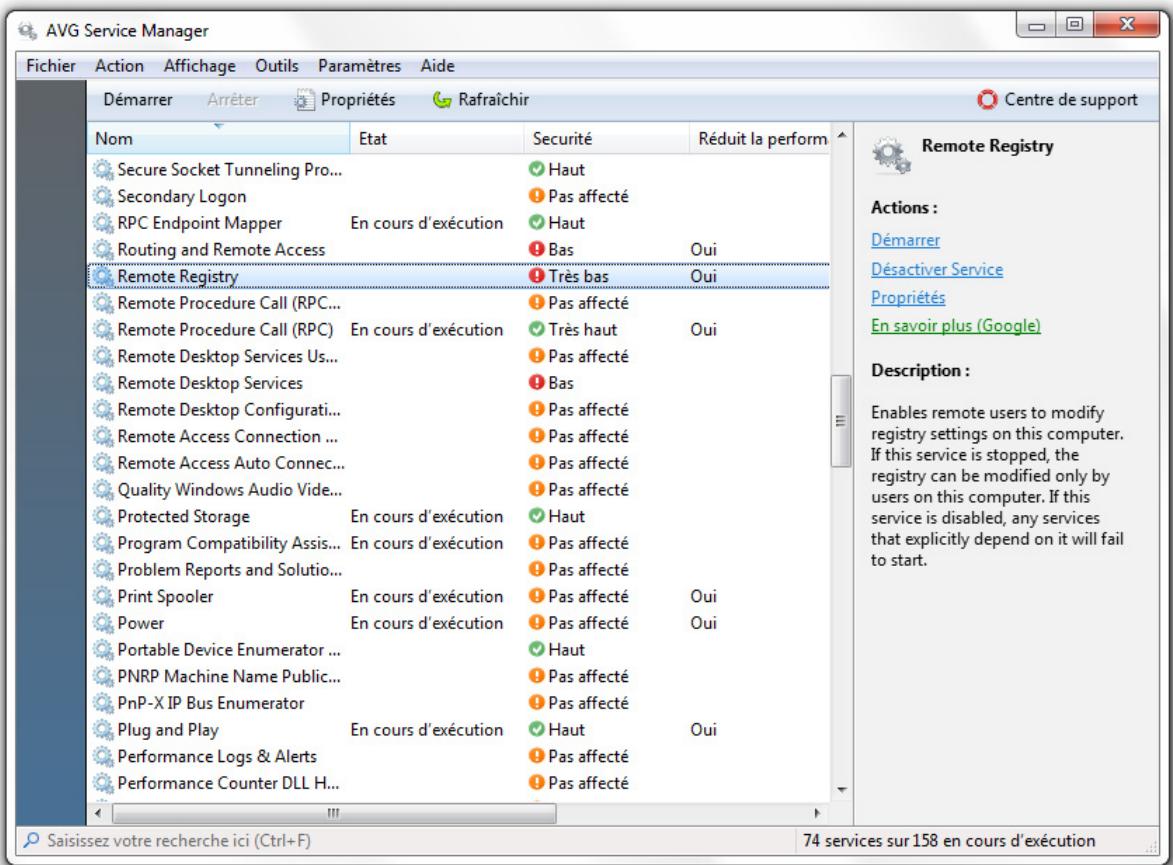The width and height of the screenshot is (1173, 865).
Task: Click the red Centre de support lifebuoy icon
Action: [x=987, y=100]
